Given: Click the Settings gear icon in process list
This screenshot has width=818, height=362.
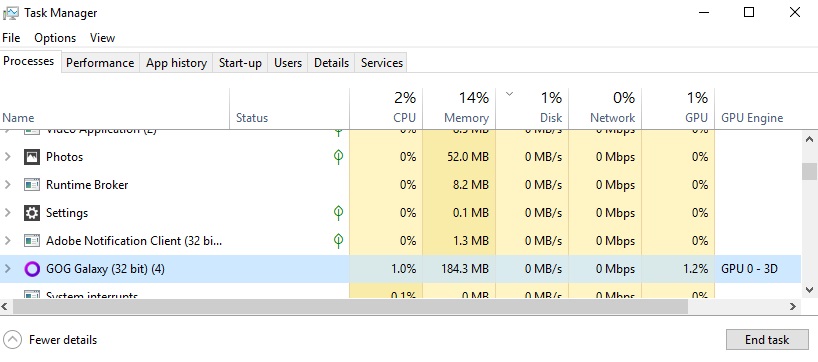Looking at the screenshot, I should pos(32,213).
